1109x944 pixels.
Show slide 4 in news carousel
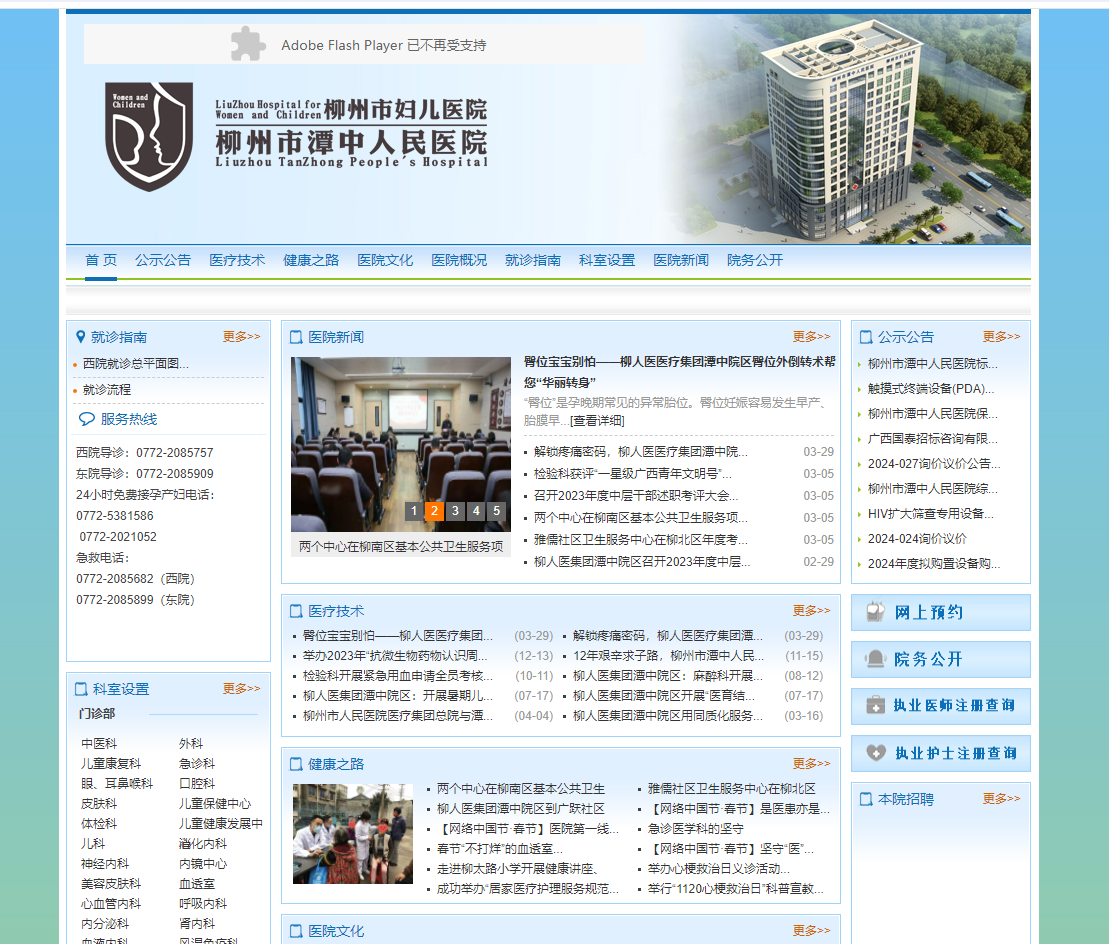[476, 511]
